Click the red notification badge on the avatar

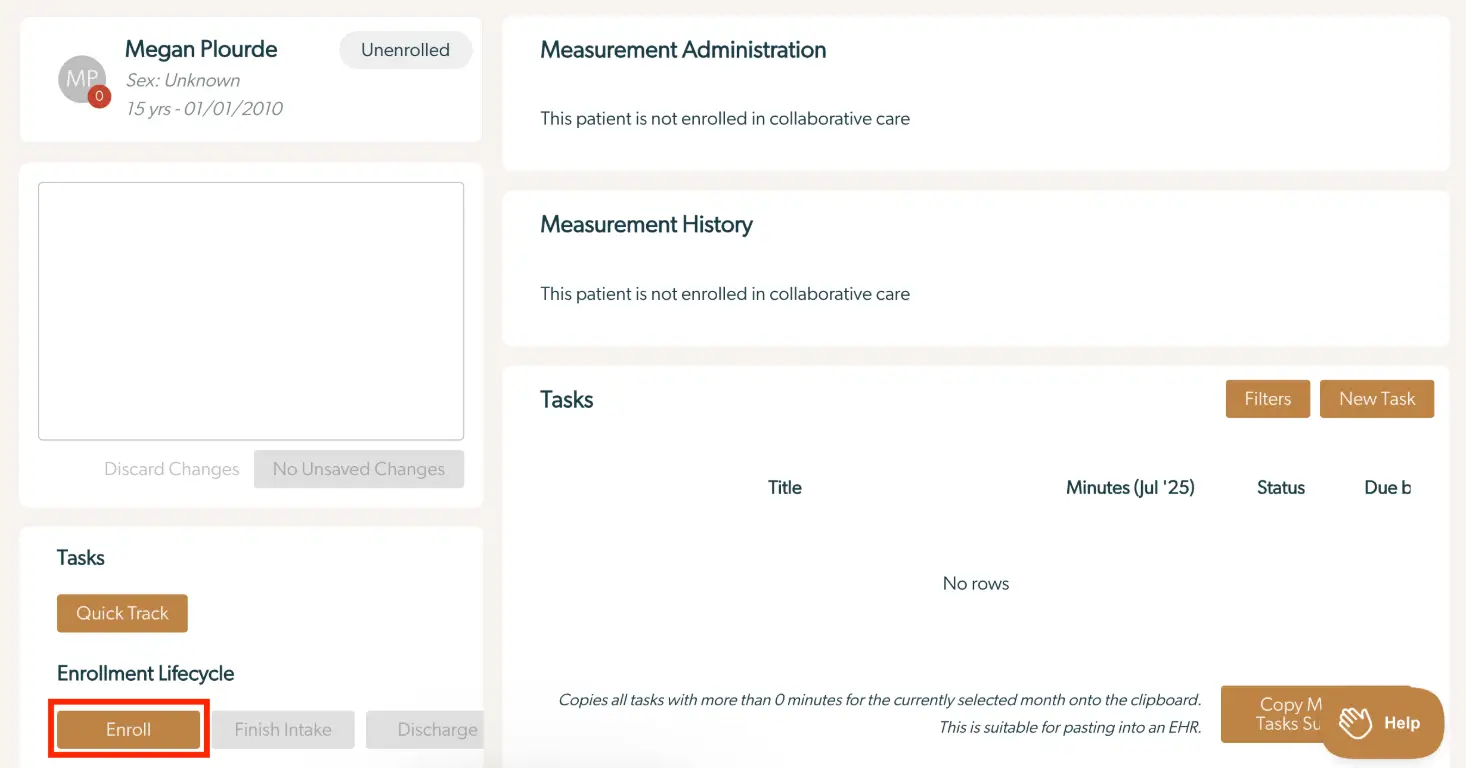[99, 97]
